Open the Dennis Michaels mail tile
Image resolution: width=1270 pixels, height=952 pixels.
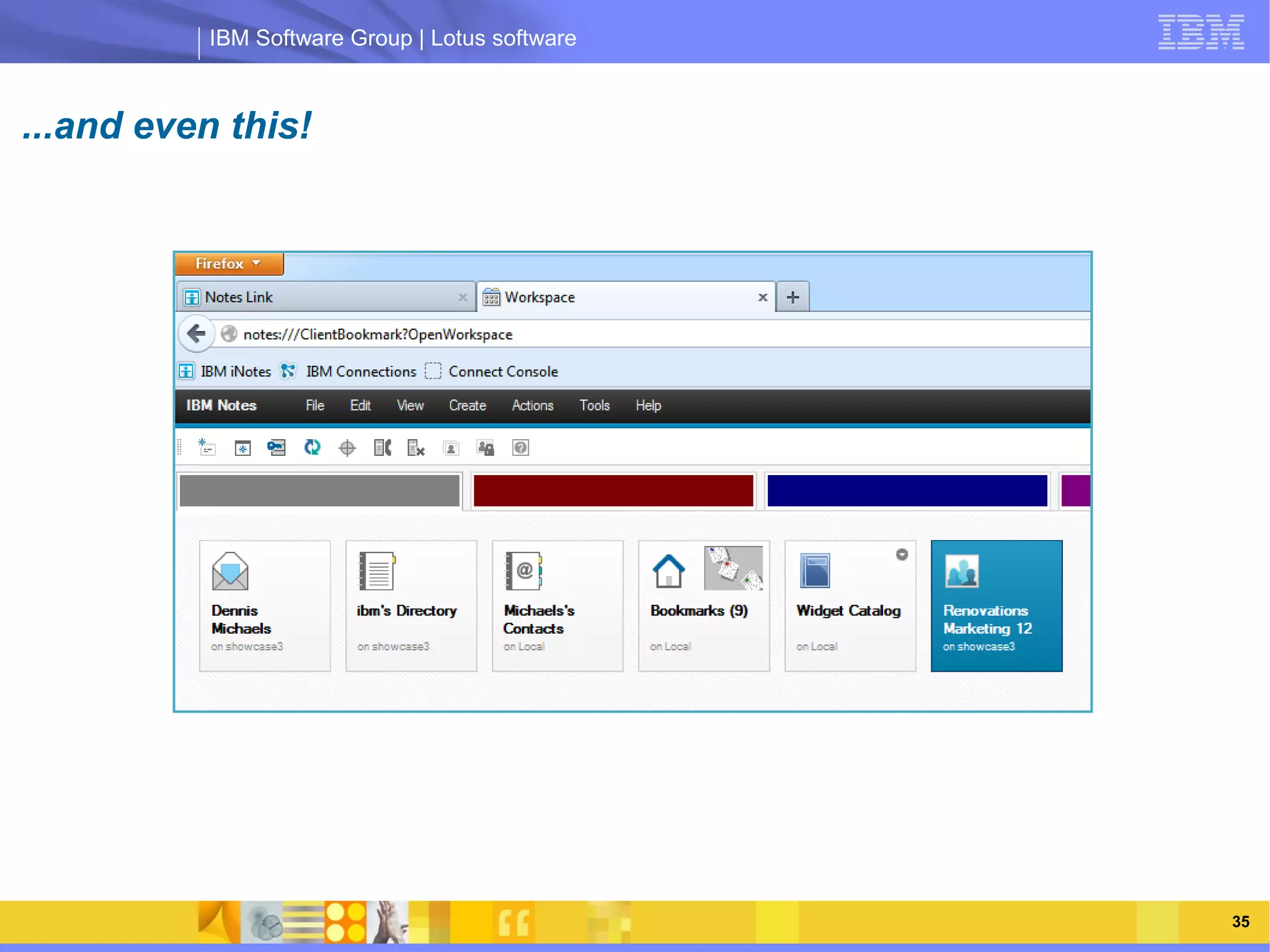tap(265, 606)
